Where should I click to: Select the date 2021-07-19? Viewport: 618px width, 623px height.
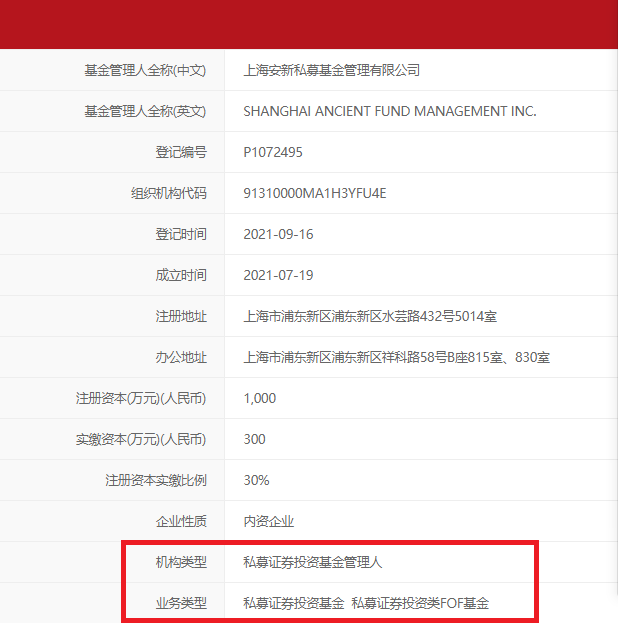pos(278,275)
